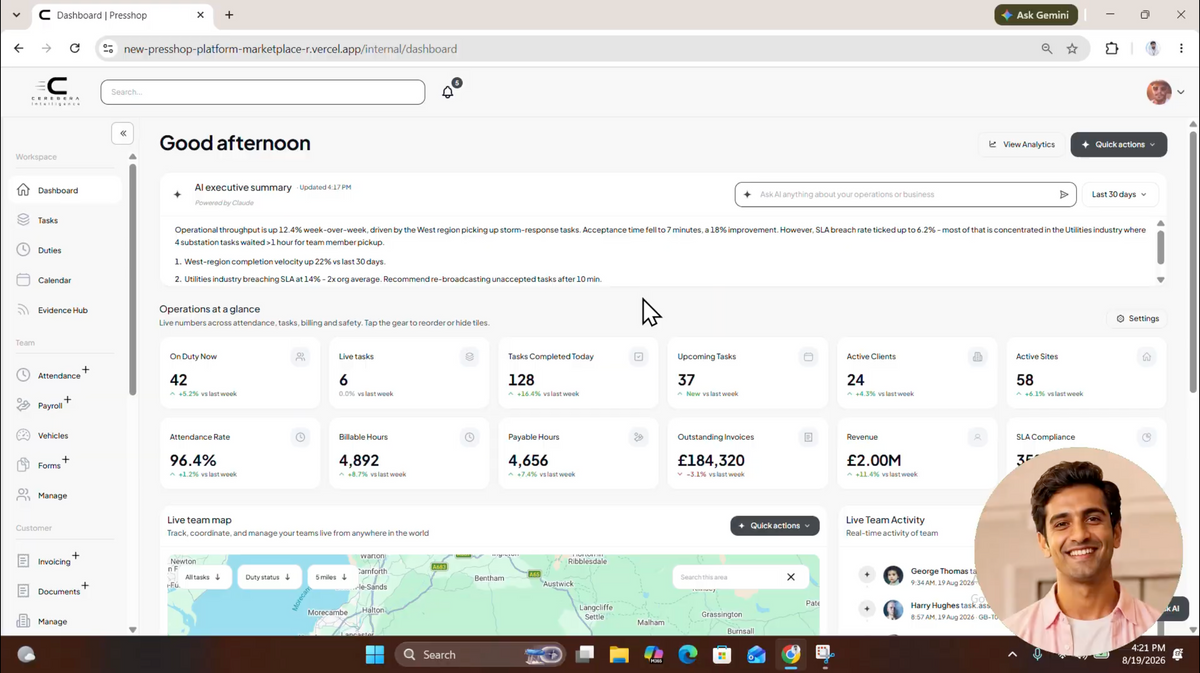Expand the Invoicing plus expander
The height and width of the screenshot is (673, 1200).
click(x=76, y=556)
